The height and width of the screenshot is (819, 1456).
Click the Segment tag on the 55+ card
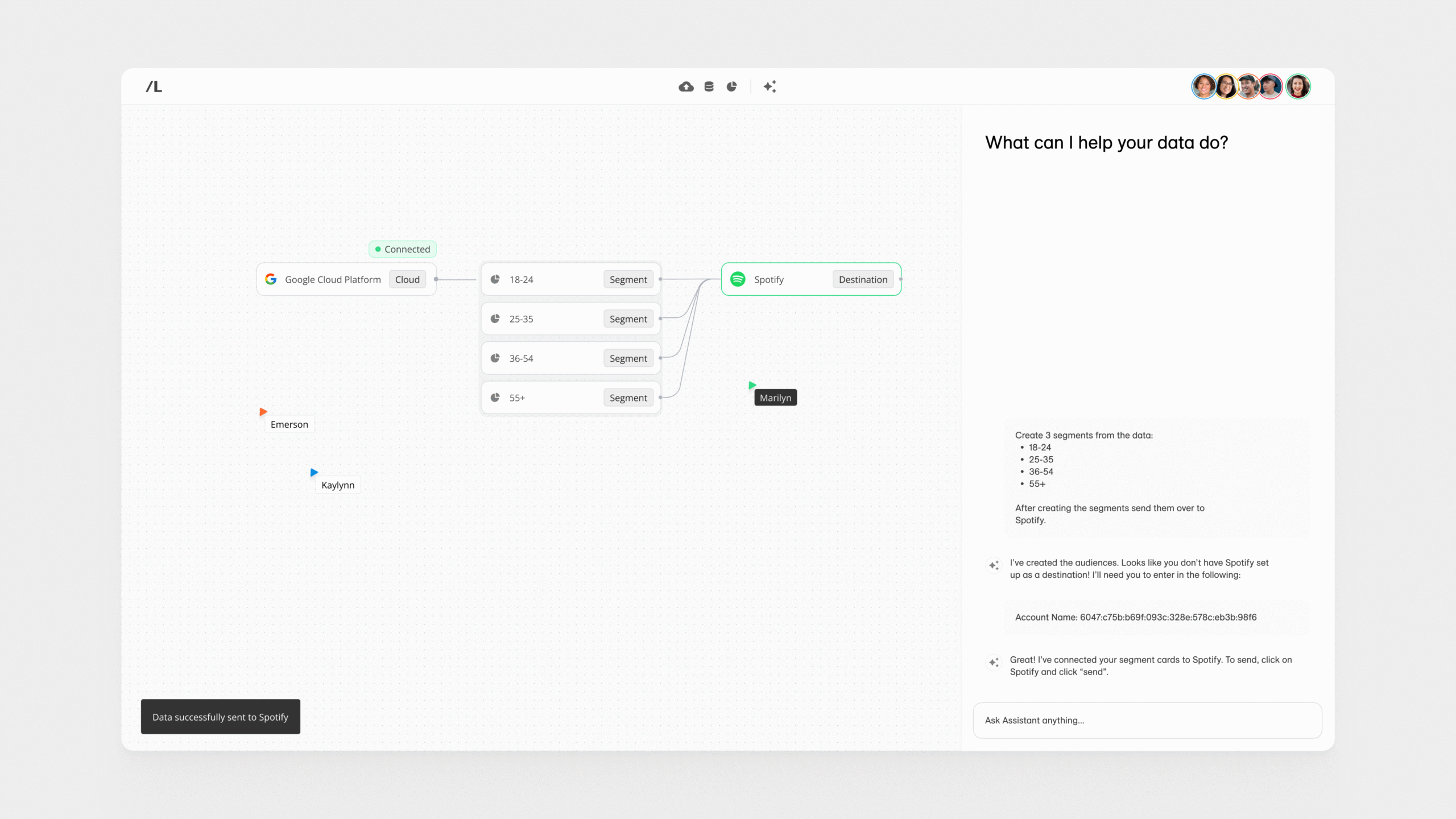[628, 398]
